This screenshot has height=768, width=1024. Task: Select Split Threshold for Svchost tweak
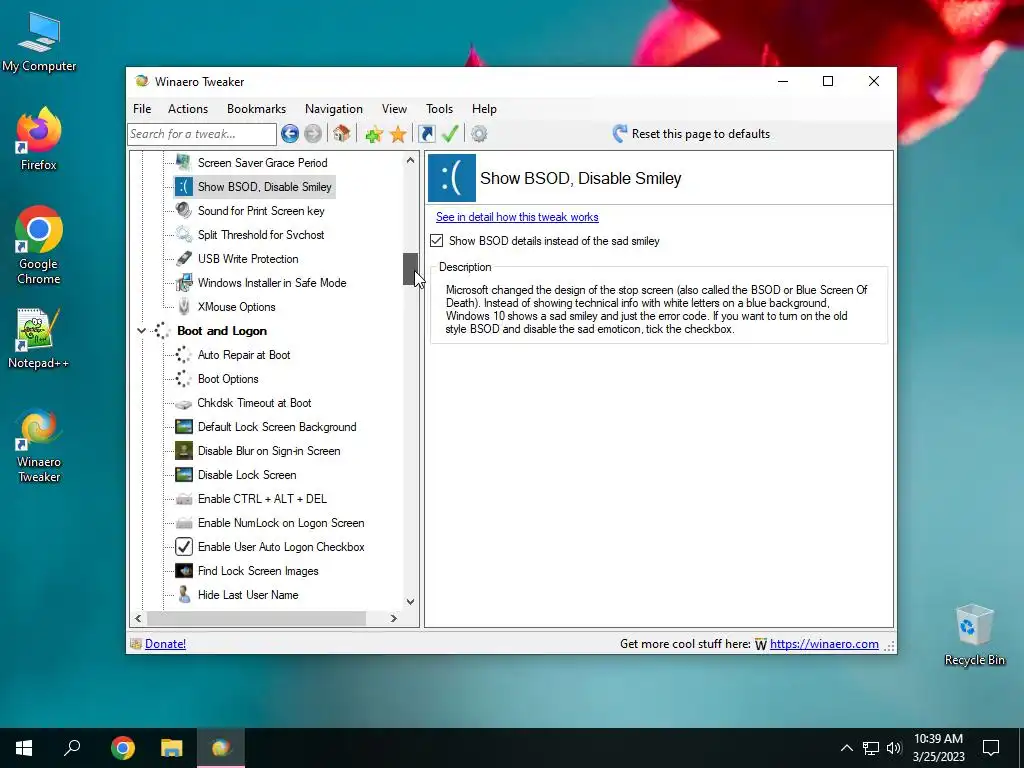261,234
